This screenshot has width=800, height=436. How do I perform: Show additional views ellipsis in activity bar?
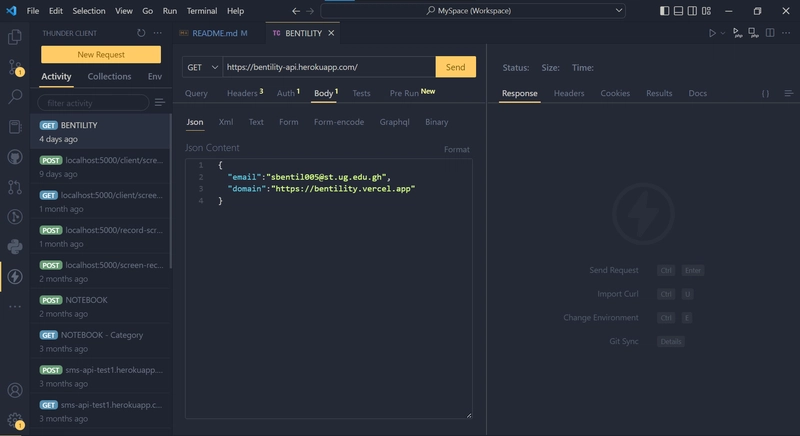click(x=15, y=306)
